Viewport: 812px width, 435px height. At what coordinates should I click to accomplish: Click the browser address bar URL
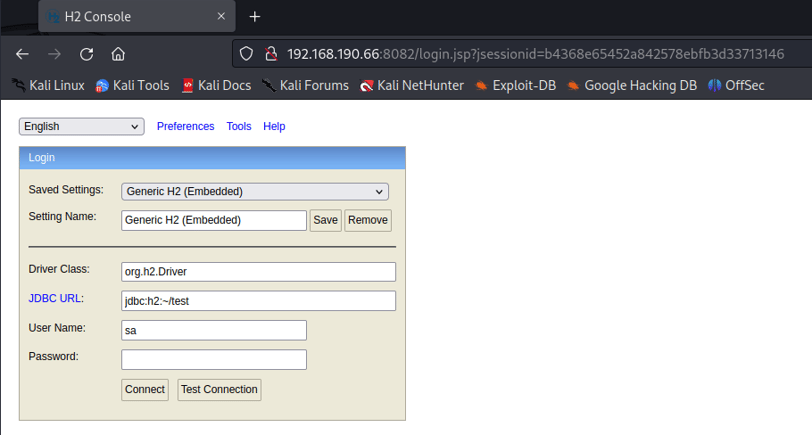pos(535,54)
